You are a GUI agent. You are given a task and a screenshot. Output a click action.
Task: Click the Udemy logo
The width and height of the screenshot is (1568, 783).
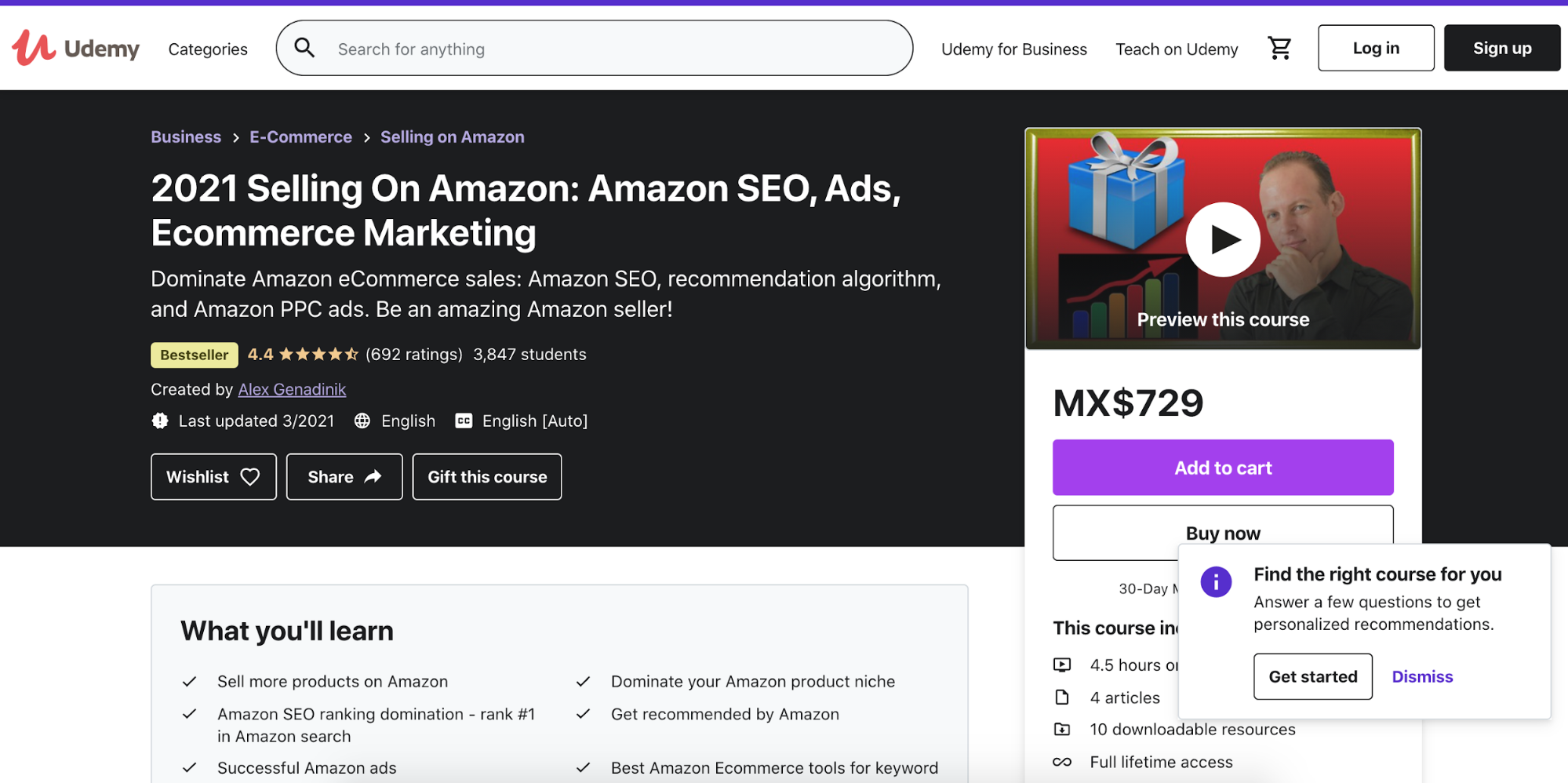pos(75,48)
